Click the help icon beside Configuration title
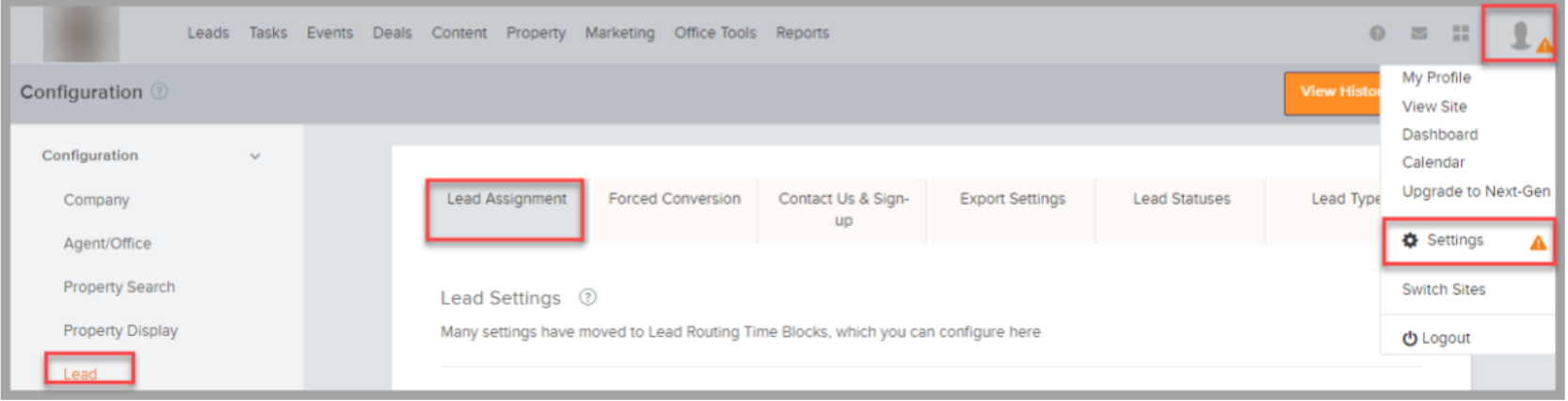The image size is (1568, 401). coord(160,91)
